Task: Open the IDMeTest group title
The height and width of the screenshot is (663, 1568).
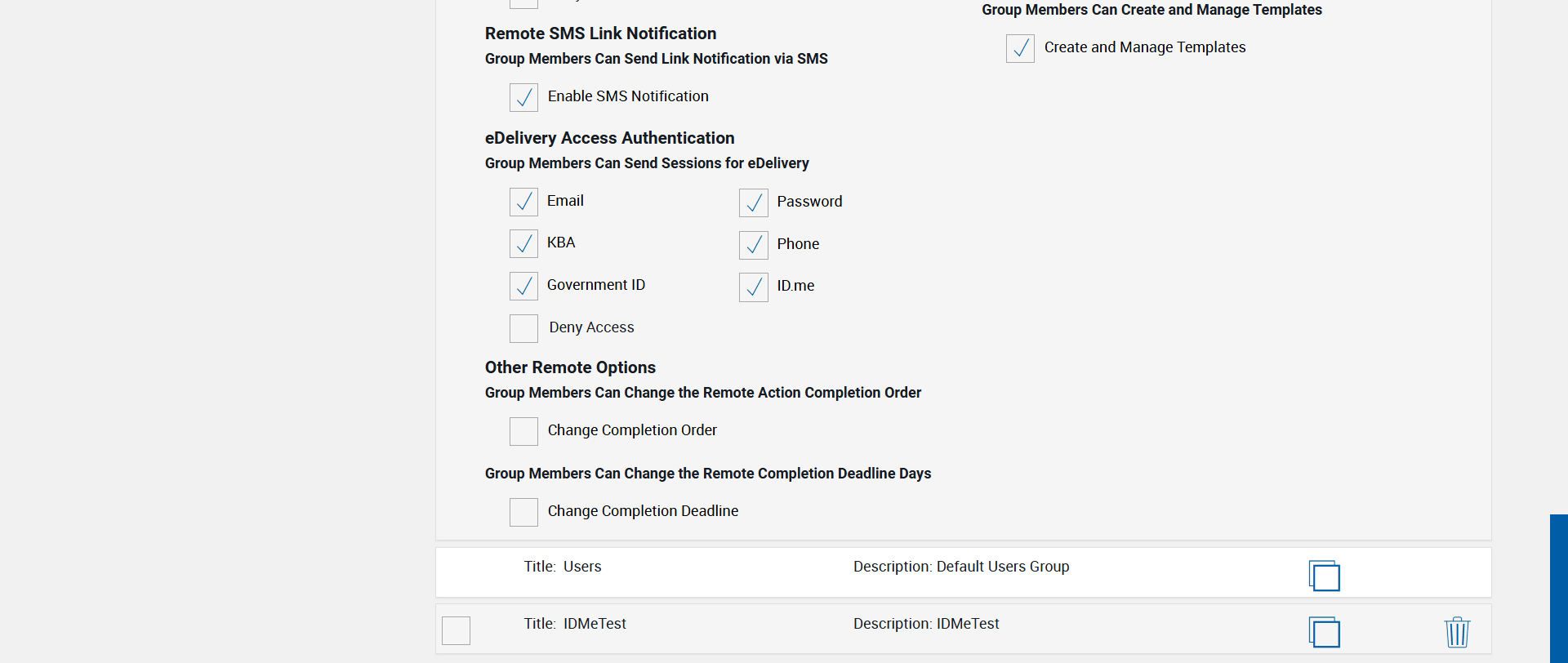Action: (594, 624)
